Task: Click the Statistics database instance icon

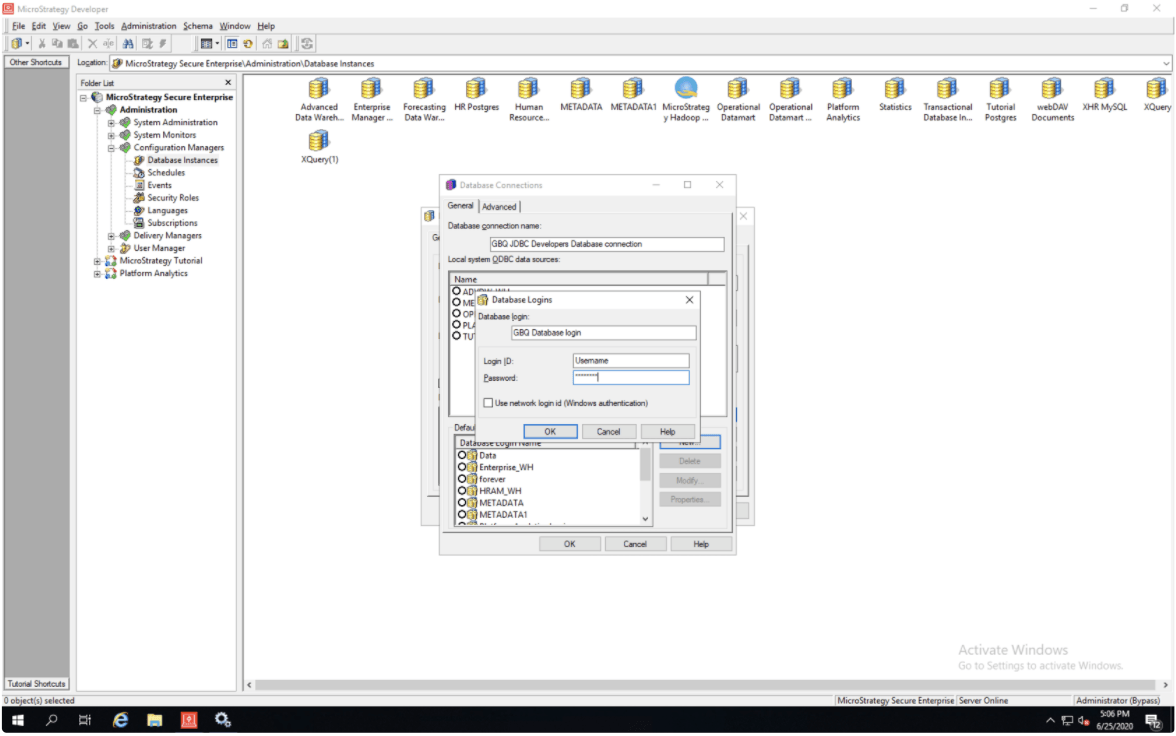Action: pos(895,90)
